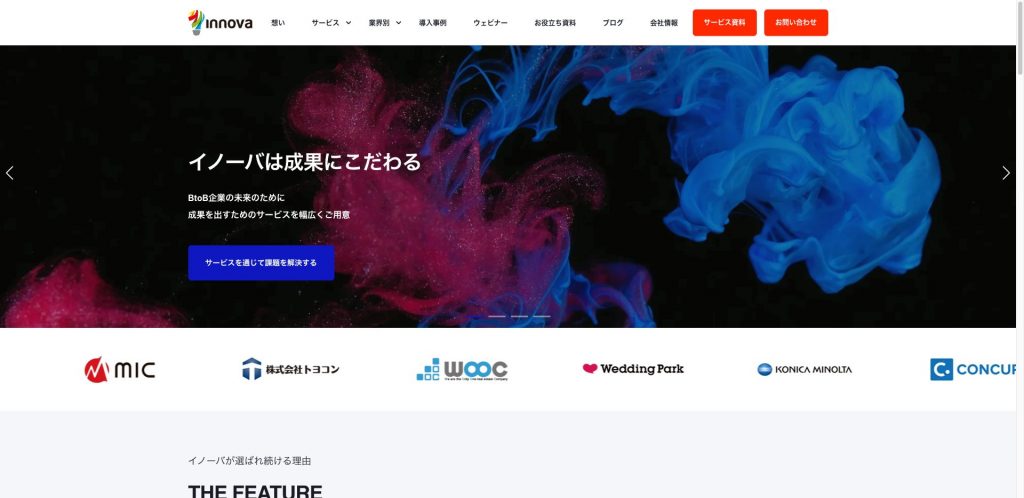Click the Konica Minolta logo
Screen dimensions: 1024x498
pyautogui.click(x=804, y=369)
